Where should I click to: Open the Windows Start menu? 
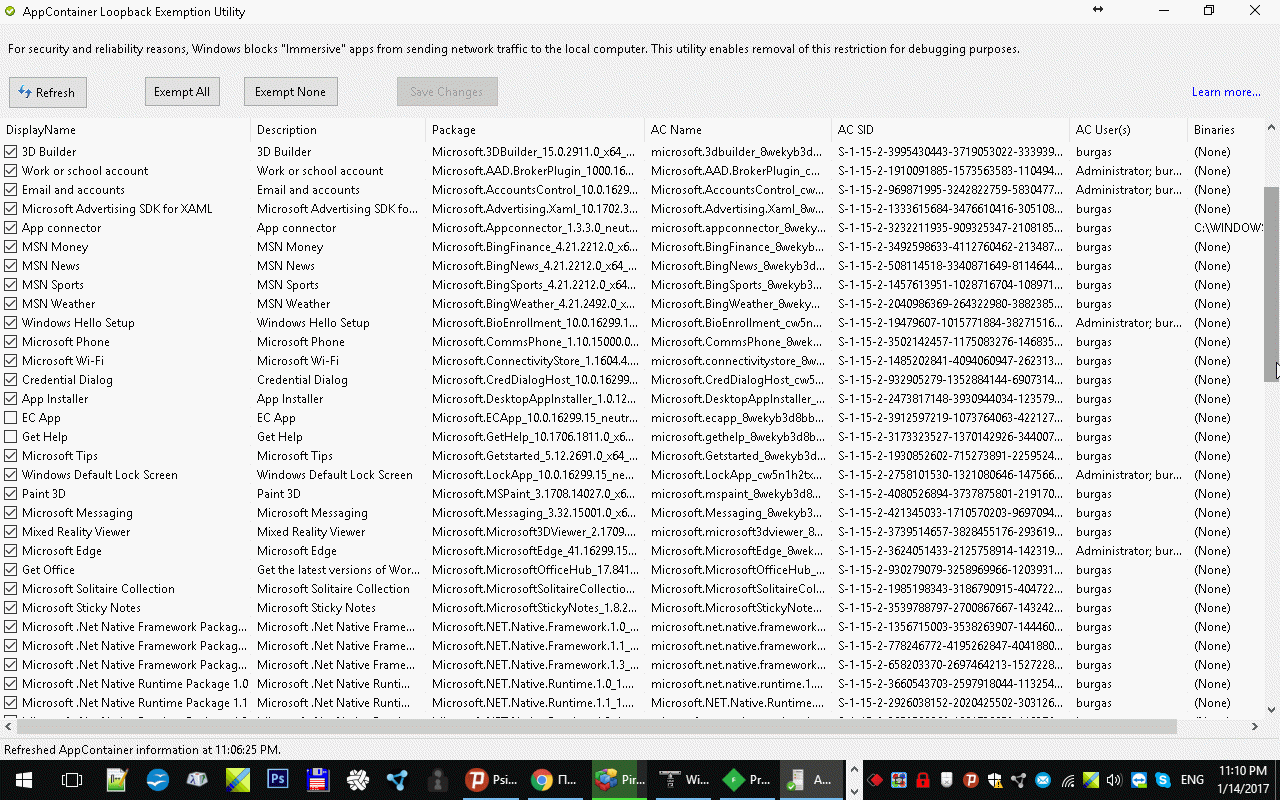coord(22,780)
